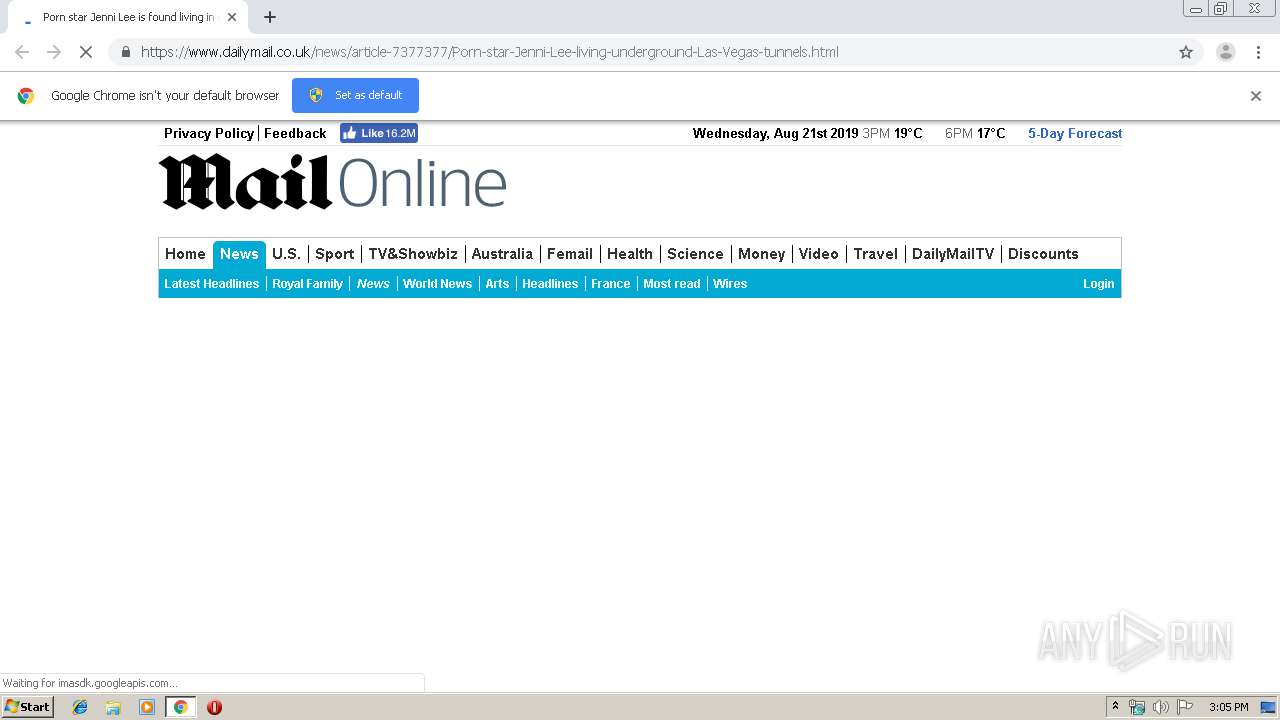Click the 3:05 PM clock

(1228, 707)
